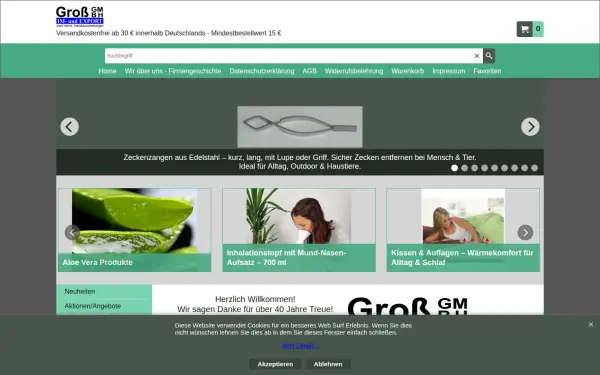Screen dimensions: 600x375
Task: Open Wir über uns - Firmengeschichte
Action: click(173, 71)
